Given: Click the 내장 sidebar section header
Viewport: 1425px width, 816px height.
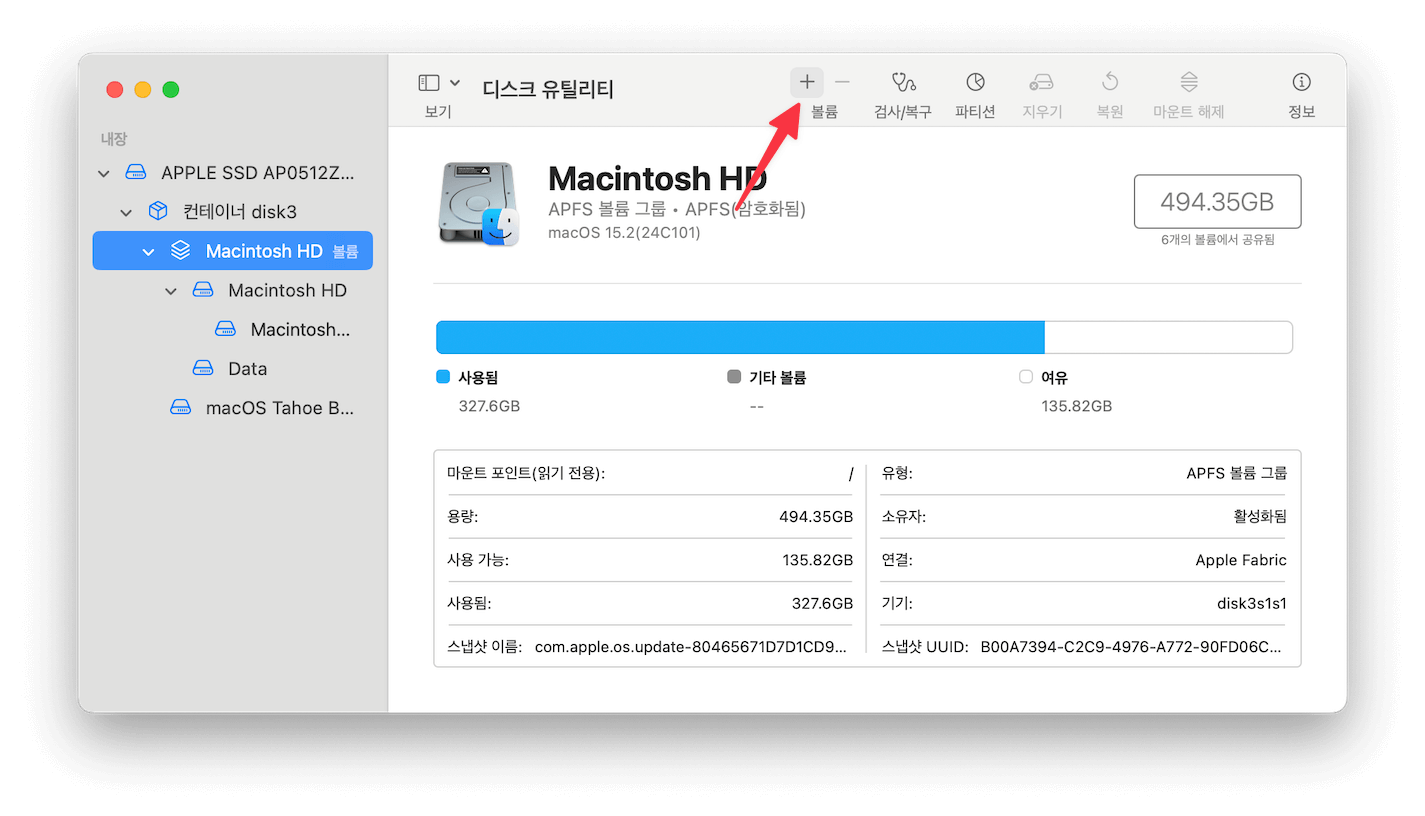Looking at the screenshot, I should coord(114,139).
